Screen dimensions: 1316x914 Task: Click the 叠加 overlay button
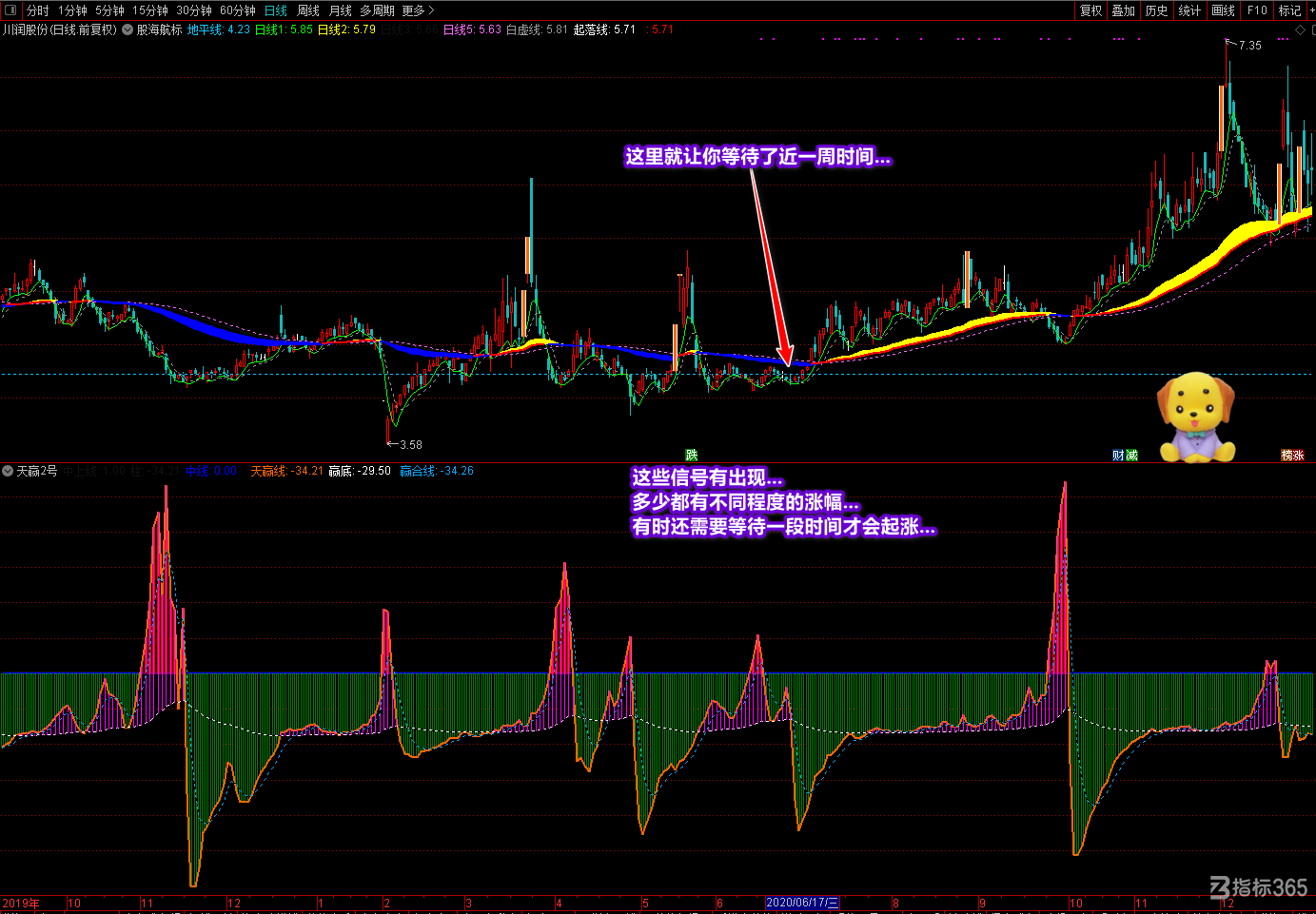(1124, 10)
